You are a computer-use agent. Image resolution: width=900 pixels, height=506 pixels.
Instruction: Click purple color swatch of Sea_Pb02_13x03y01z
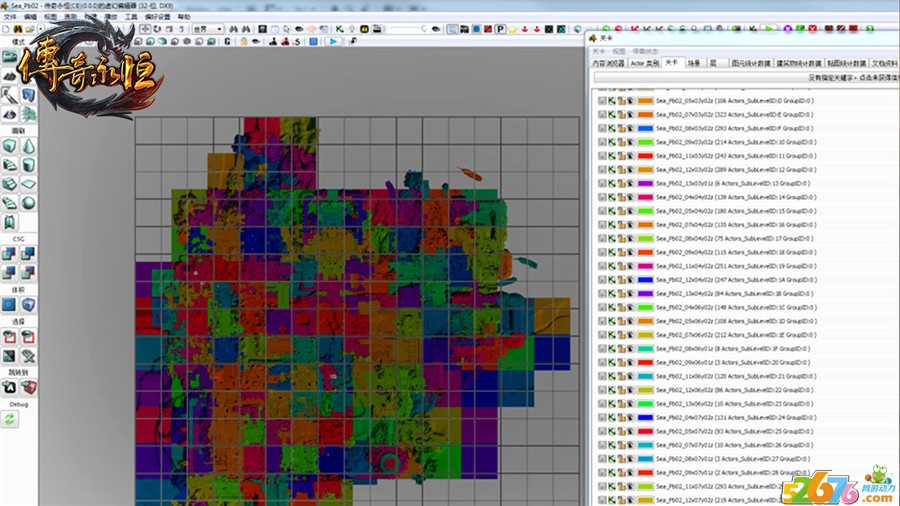click(645, 183)
